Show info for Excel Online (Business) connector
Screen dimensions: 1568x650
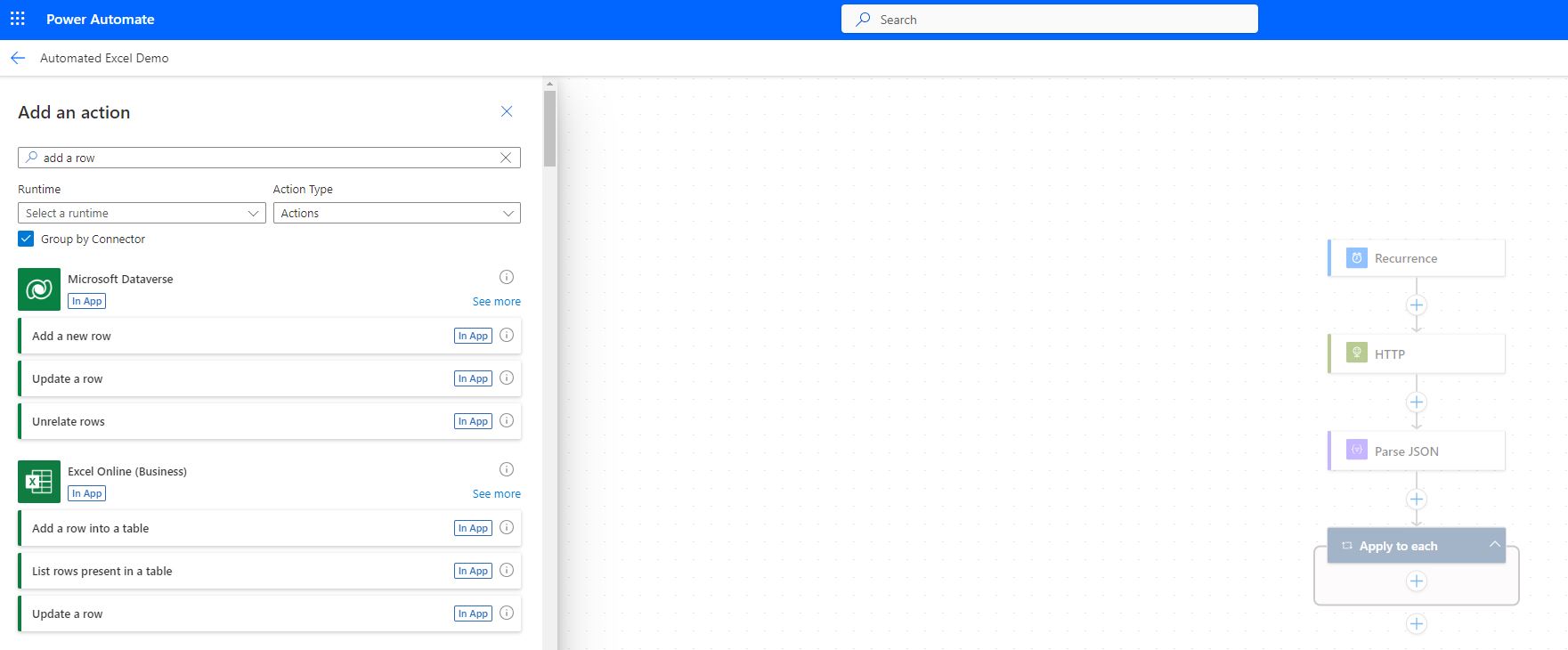point(507,469)
